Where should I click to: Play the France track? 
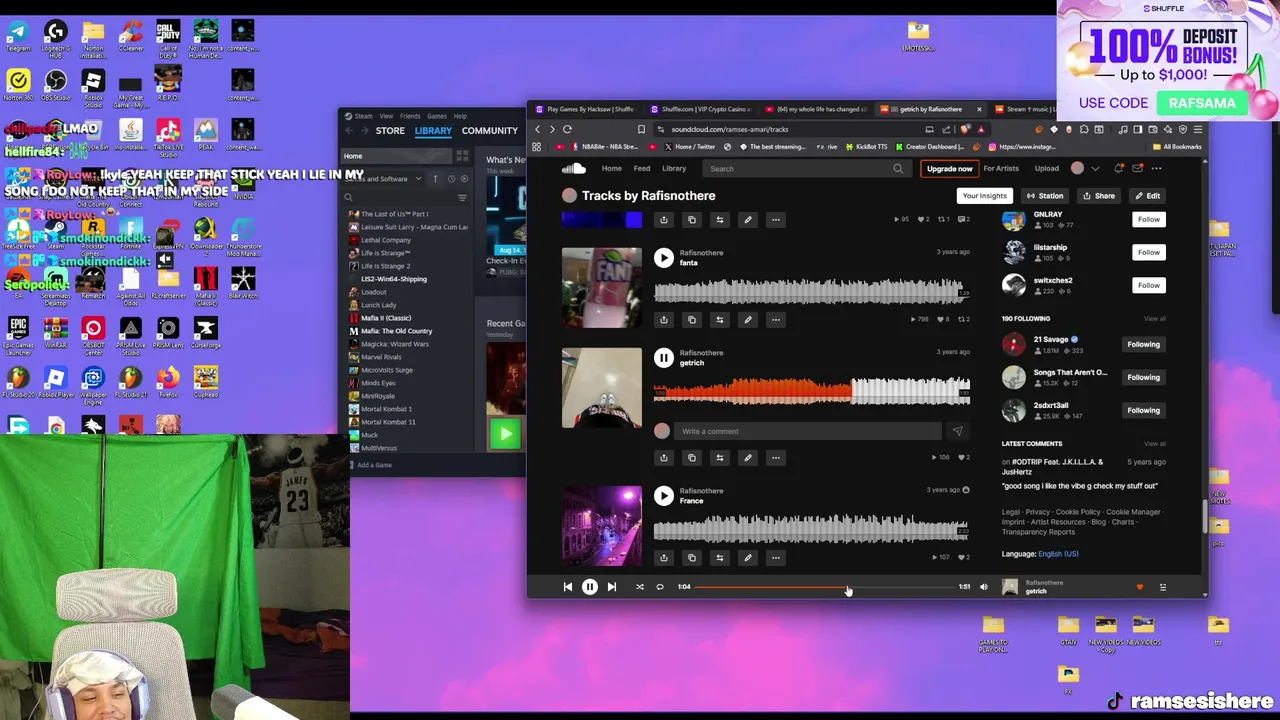pos(663,495)
